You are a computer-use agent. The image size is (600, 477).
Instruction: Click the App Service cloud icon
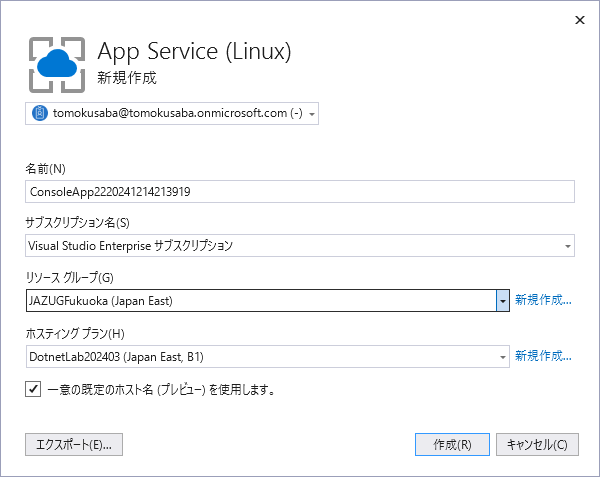(57, 65)
